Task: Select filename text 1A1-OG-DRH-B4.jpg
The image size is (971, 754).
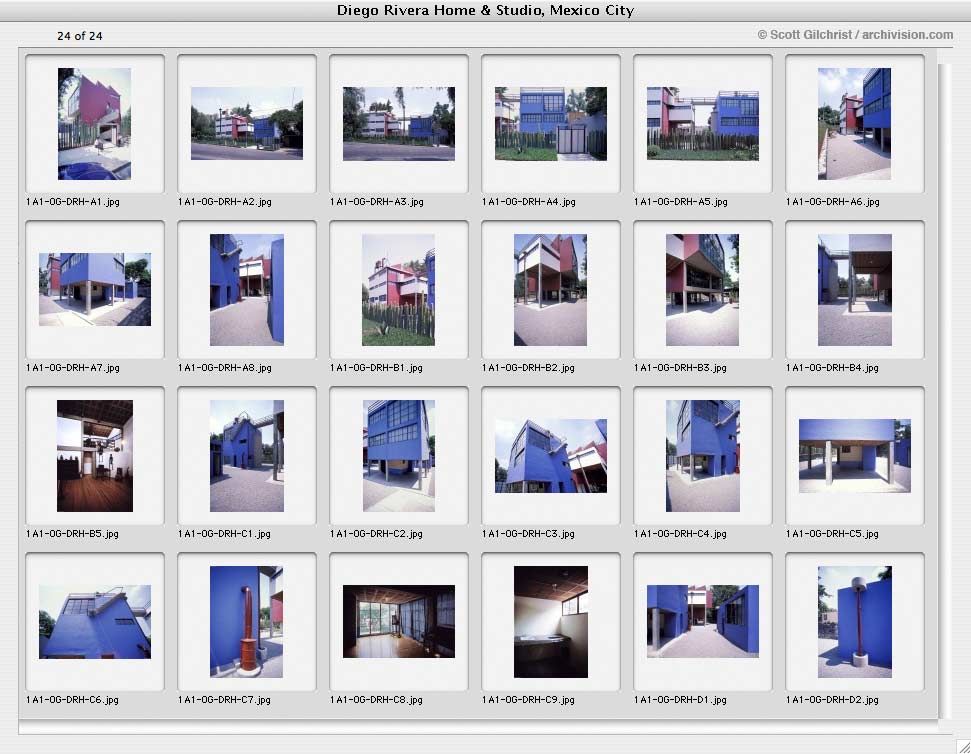Action: pos(832,368)
